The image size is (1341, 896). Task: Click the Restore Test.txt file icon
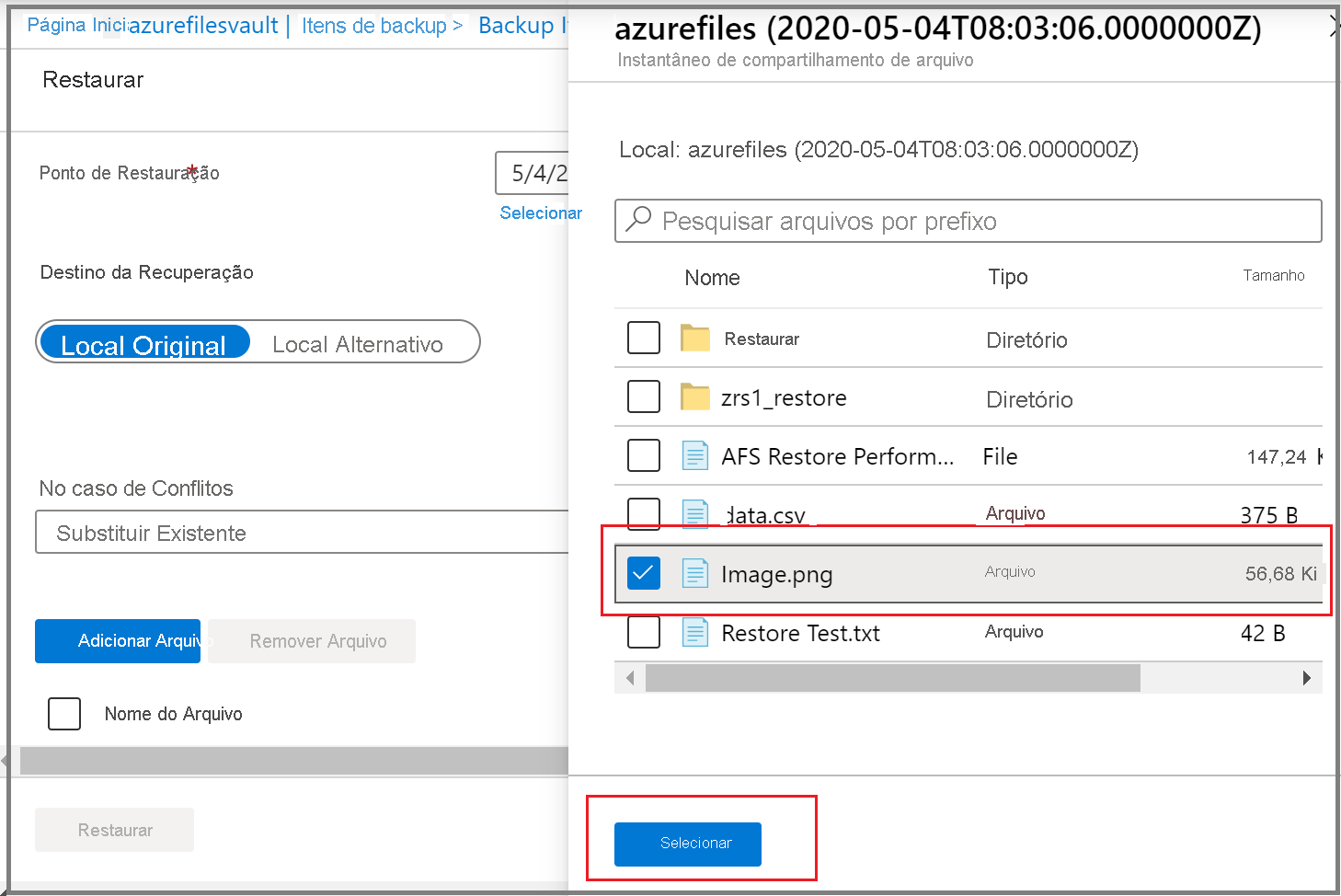(x=694, y=632)
